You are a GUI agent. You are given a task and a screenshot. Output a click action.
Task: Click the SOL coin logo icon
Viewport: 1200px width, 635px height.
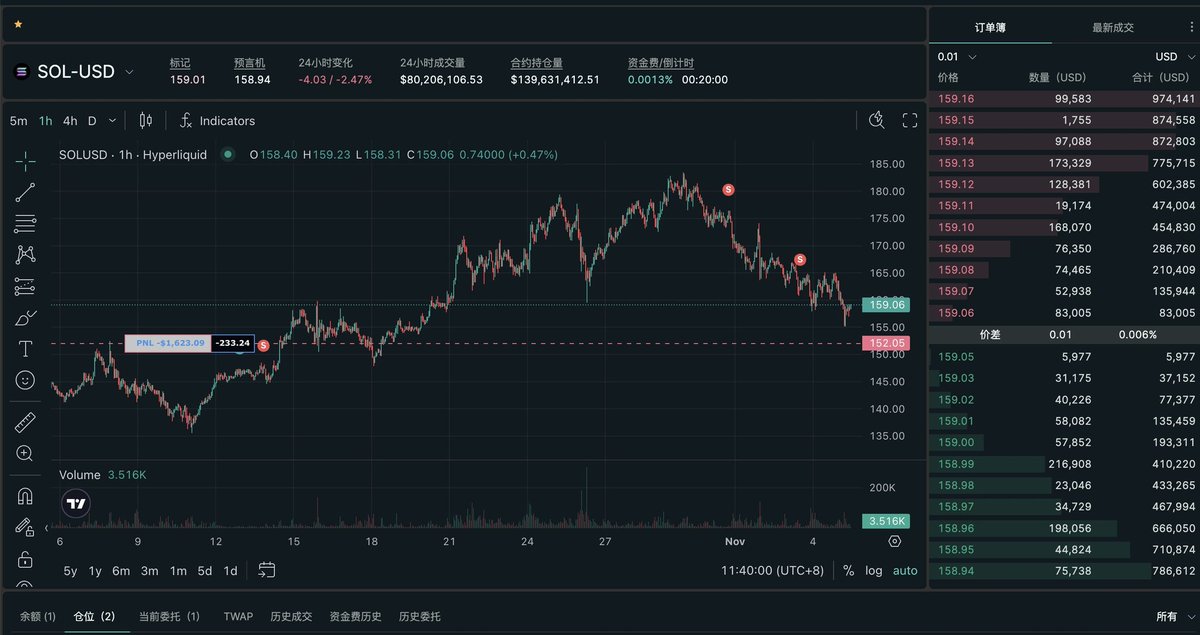(21, 71)
